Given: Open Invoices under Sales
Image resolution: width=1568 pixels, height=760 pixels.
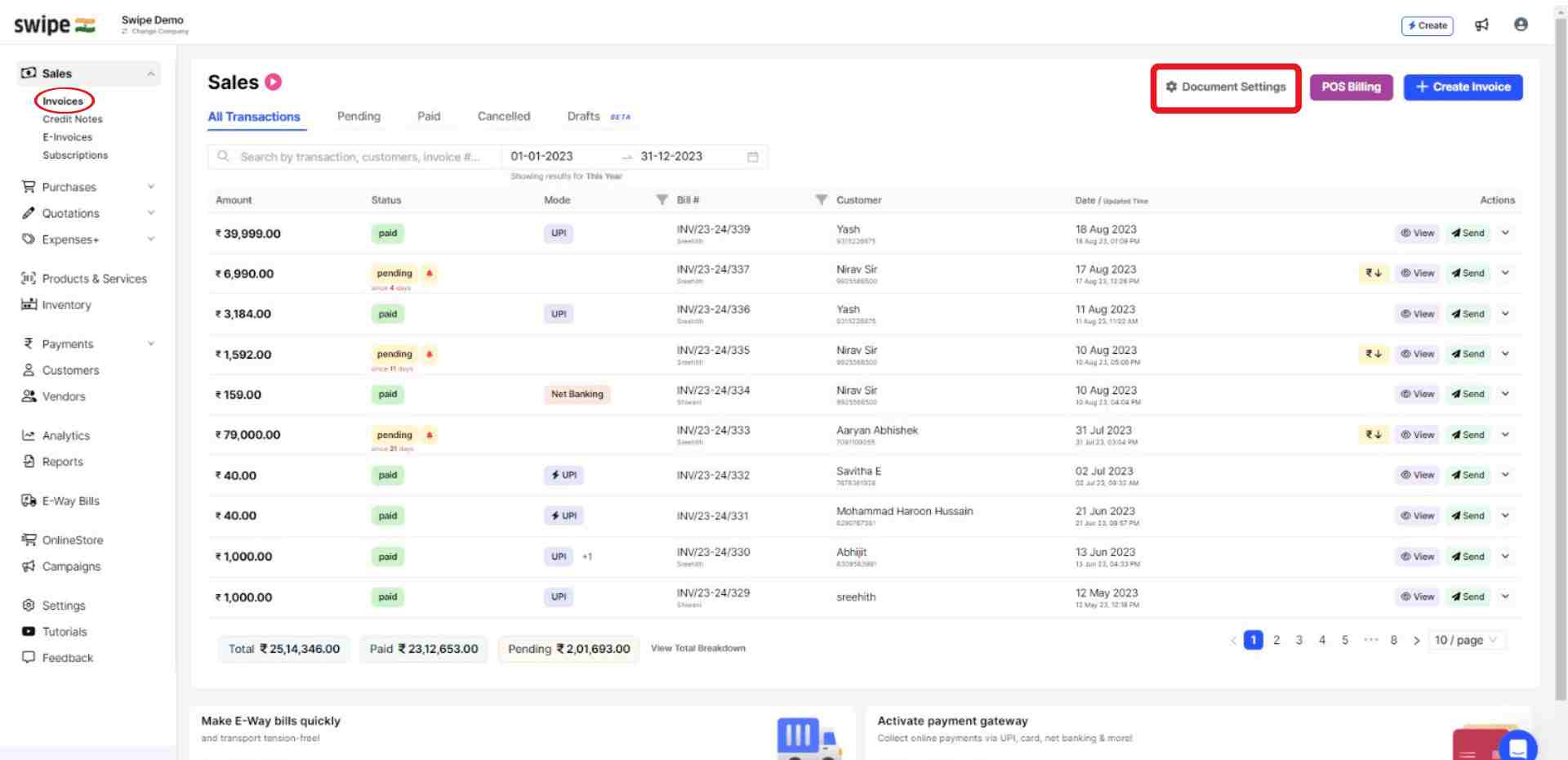Looking at the screenshot, I should [63, 101].
